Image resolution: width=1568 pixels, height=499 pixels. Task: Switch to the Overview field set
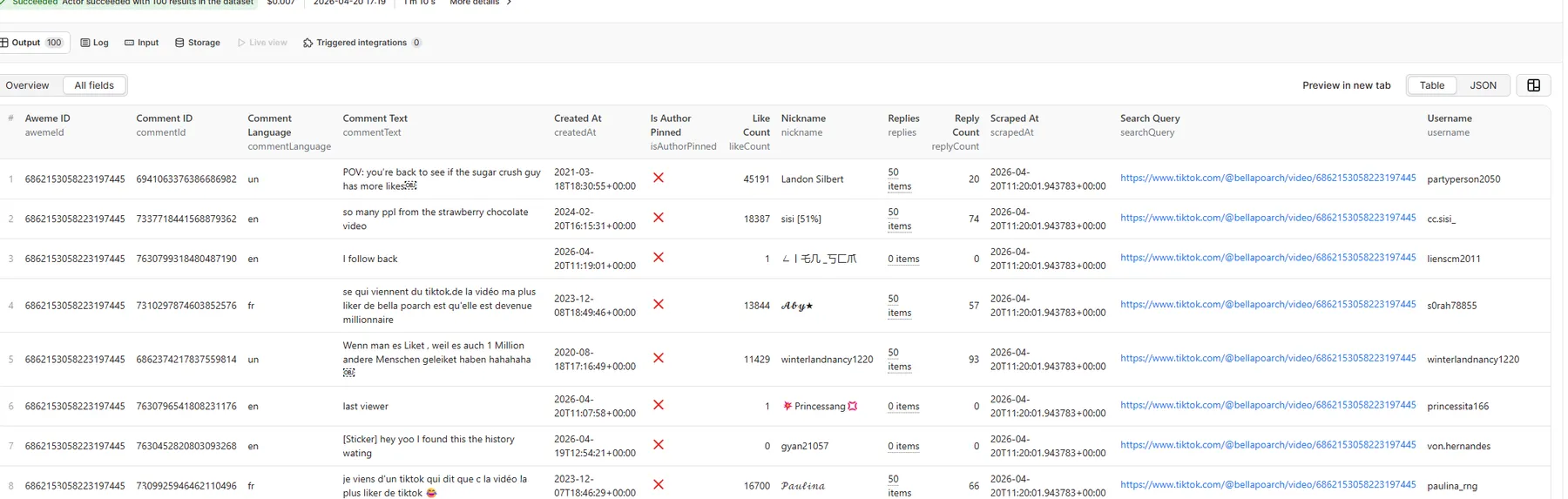pyautogui.click(x=27, y=85)
